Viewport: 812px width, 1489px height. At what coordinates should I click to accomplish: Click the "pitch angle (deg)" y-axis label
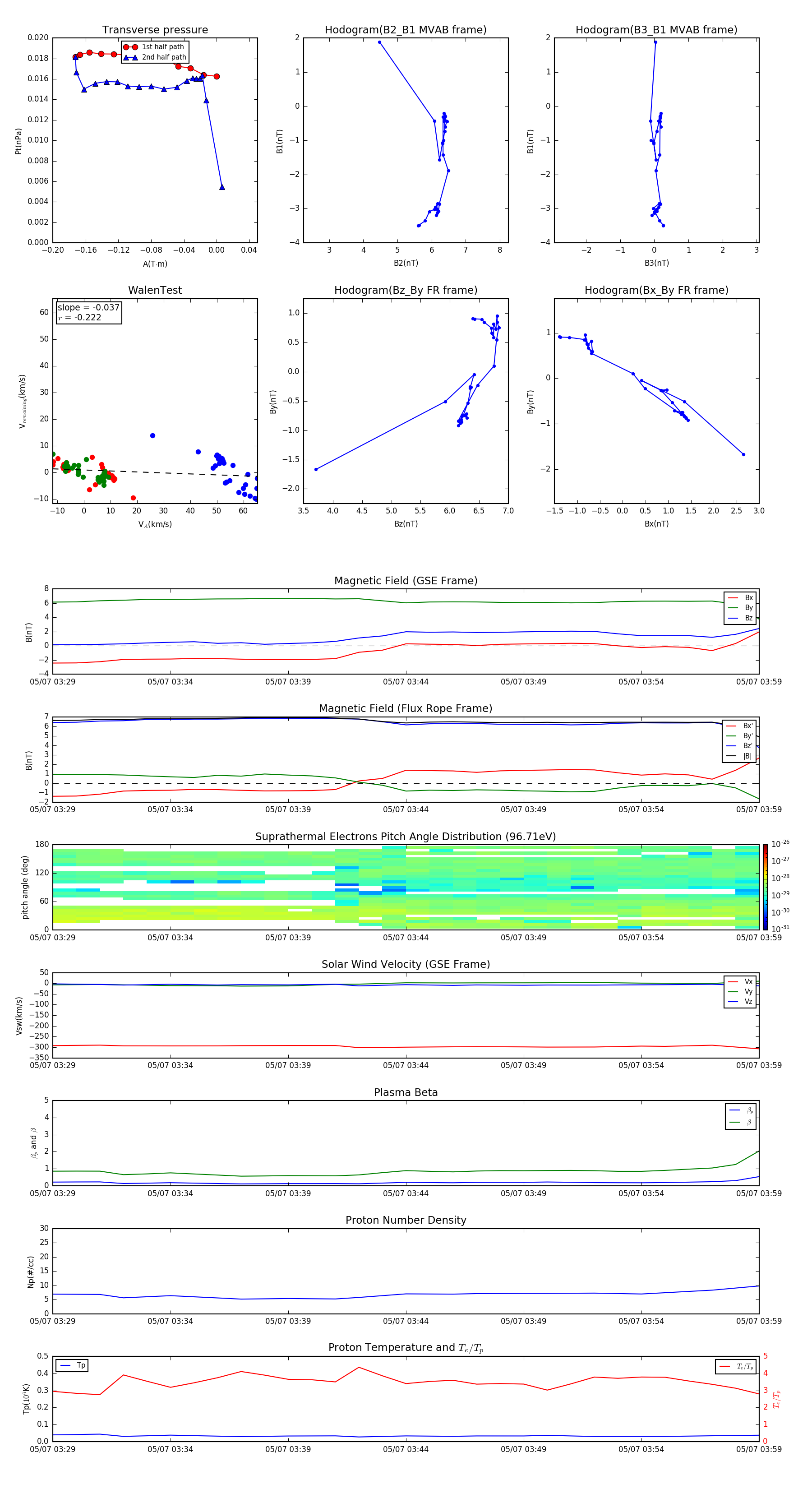[25, 888]
